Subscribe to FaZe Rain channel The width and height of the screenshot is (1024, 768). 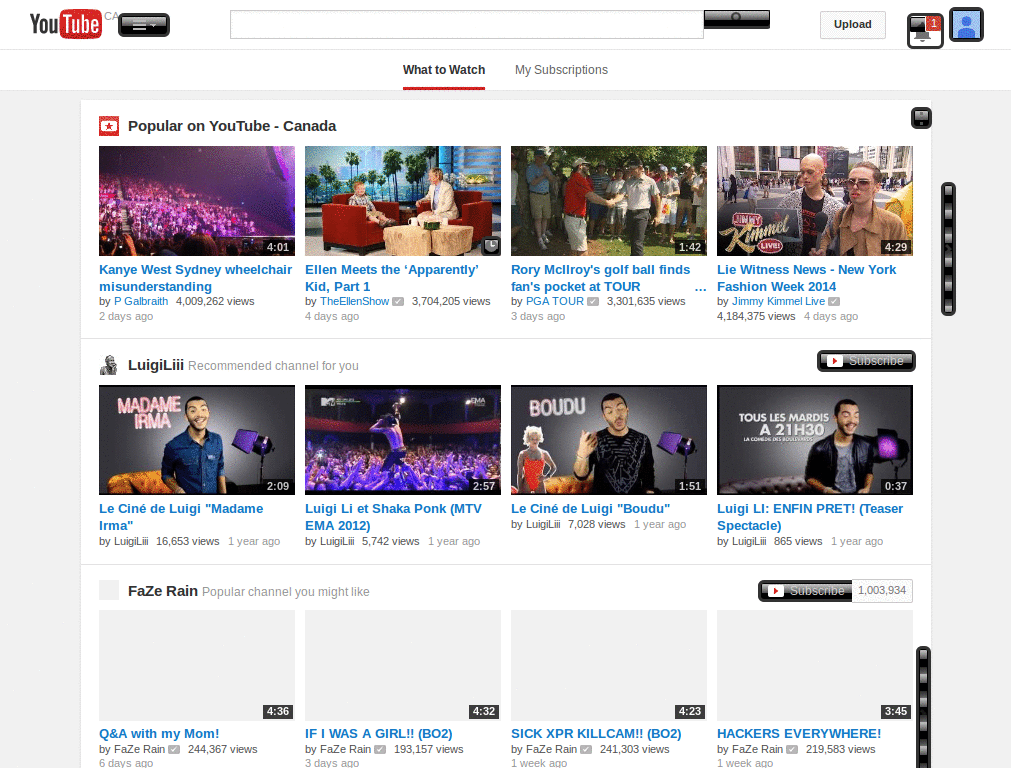(x=805, y=590)
